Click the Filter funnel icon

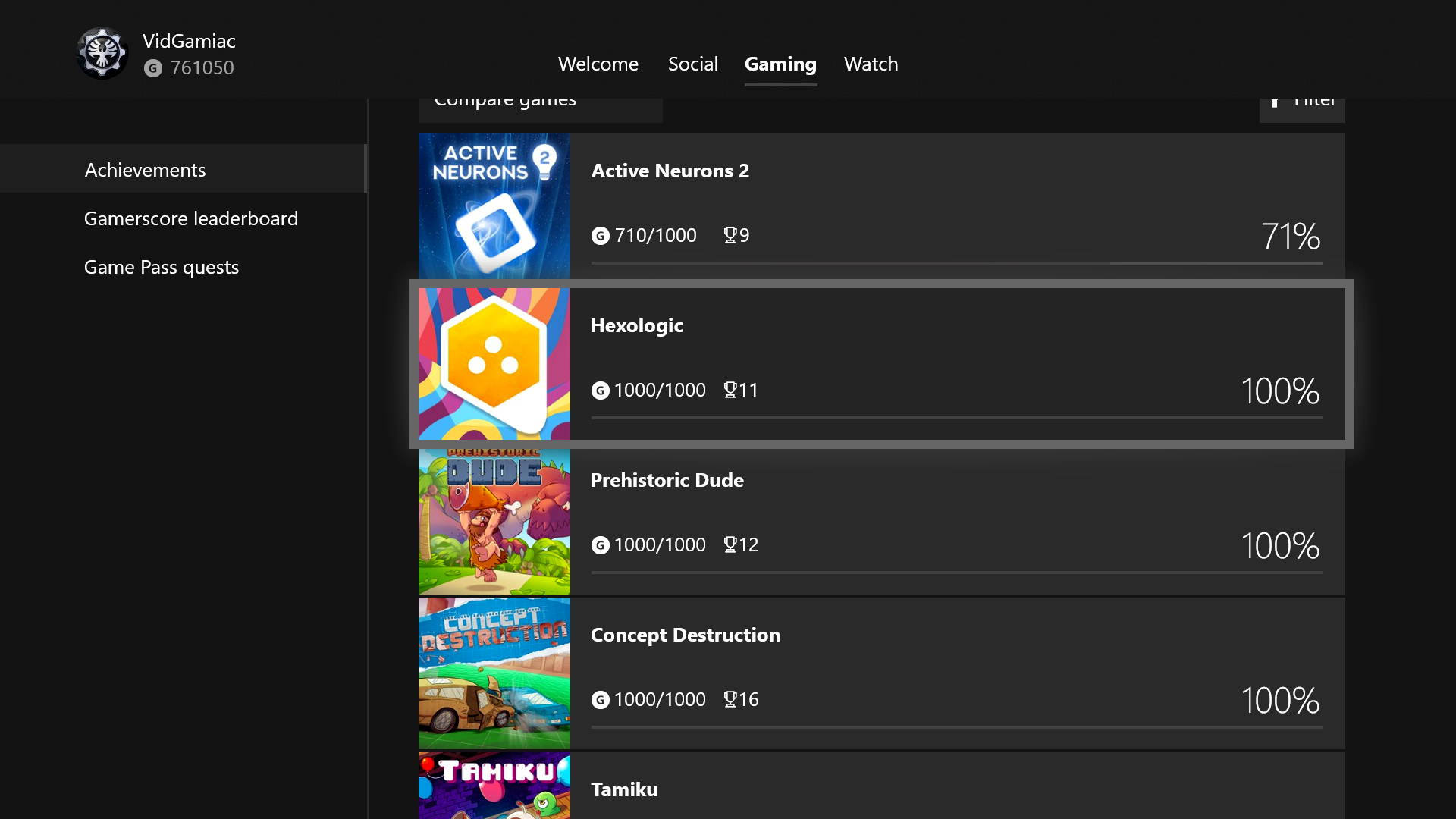[x=1276, y=102]
